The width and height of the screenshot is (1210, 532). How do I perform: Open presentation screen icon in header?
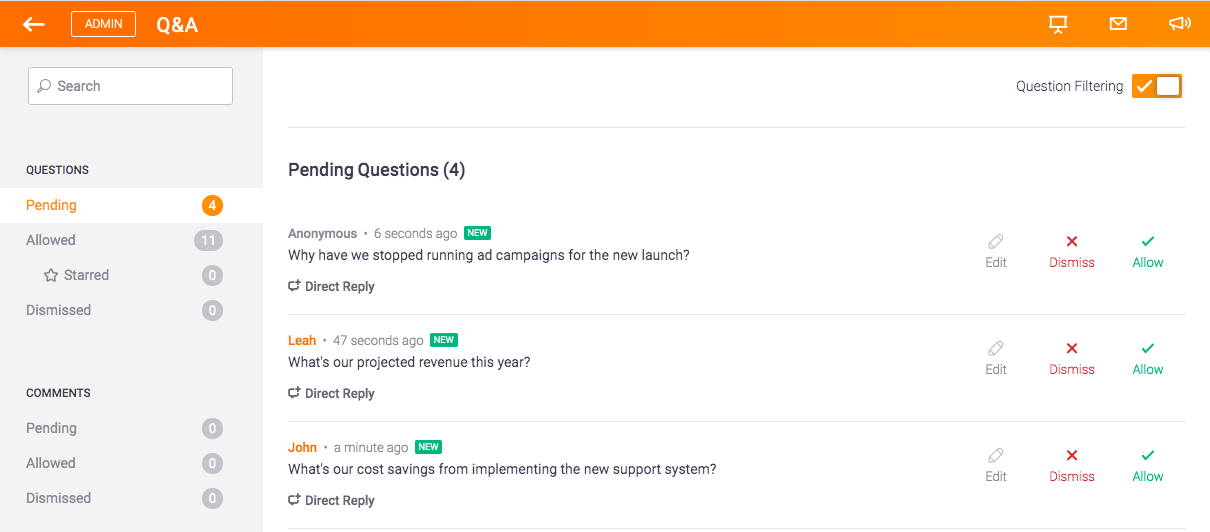[x=1058, y=24]
